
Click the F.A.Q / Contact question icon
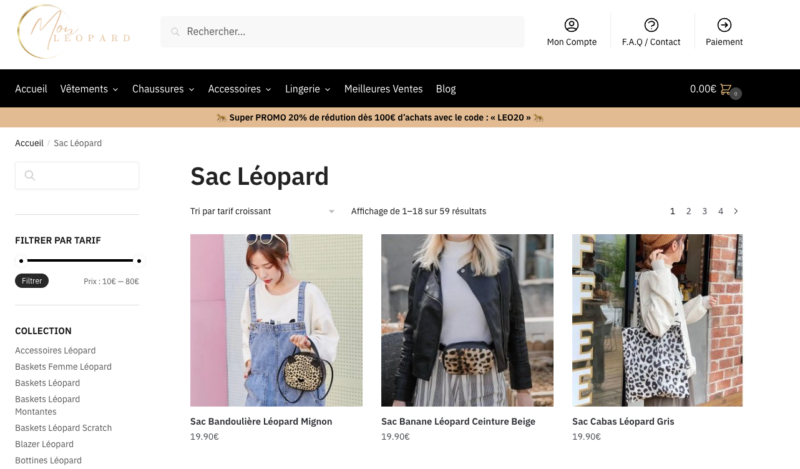(651, 24)
